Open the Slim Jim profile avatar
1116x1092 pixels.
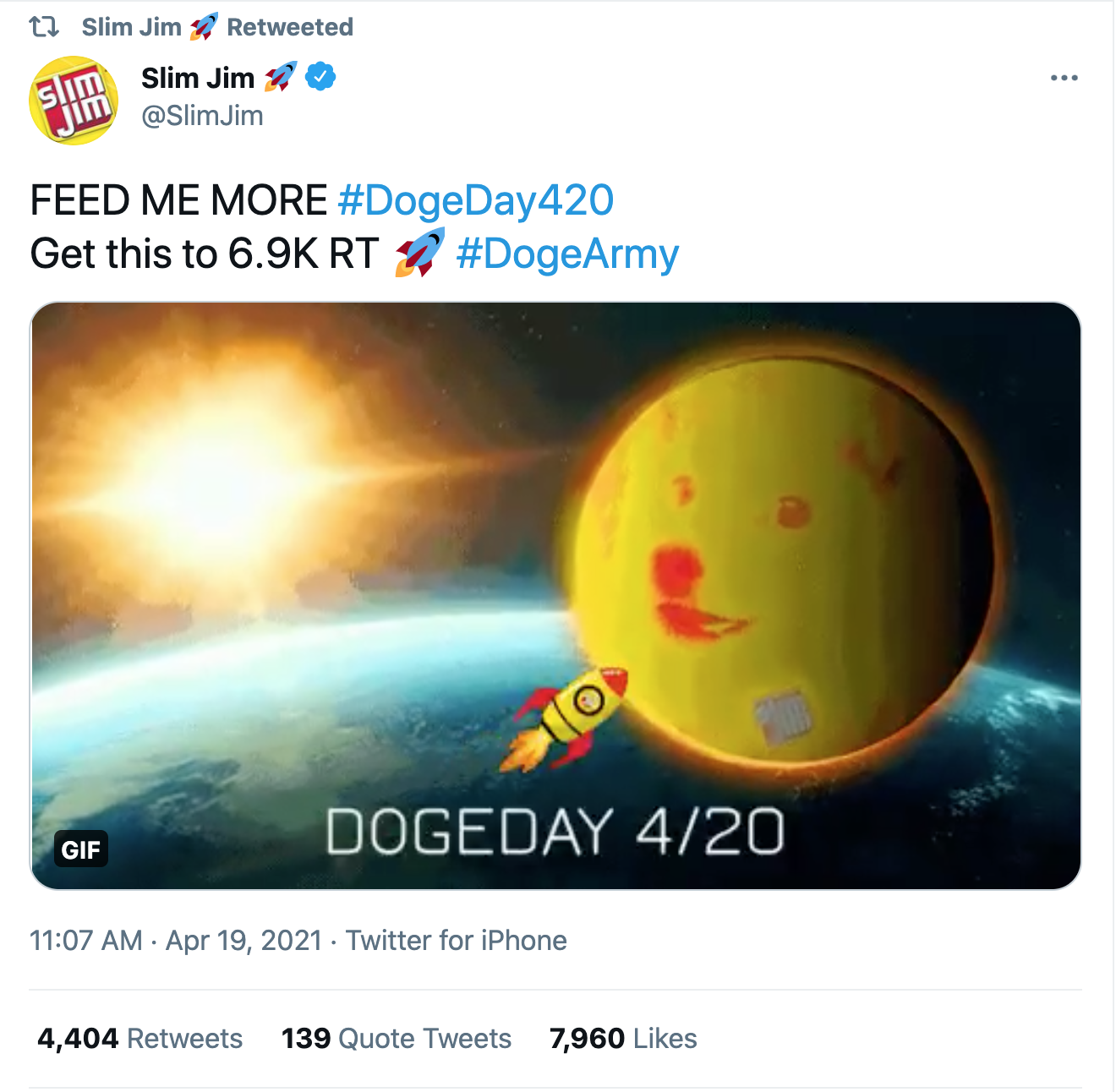point(74,101)
